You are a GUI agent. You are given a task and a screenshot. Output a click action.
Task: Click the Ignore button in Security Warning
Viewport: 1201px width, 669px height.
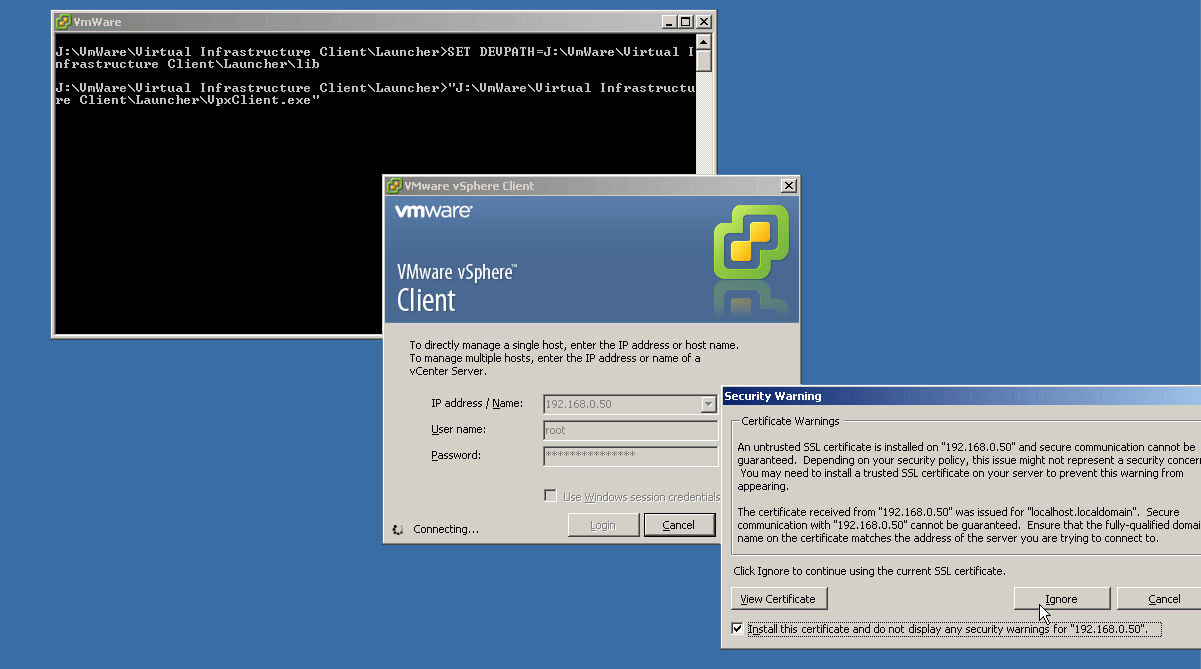pyautogui.click(x=1061, y=599)
